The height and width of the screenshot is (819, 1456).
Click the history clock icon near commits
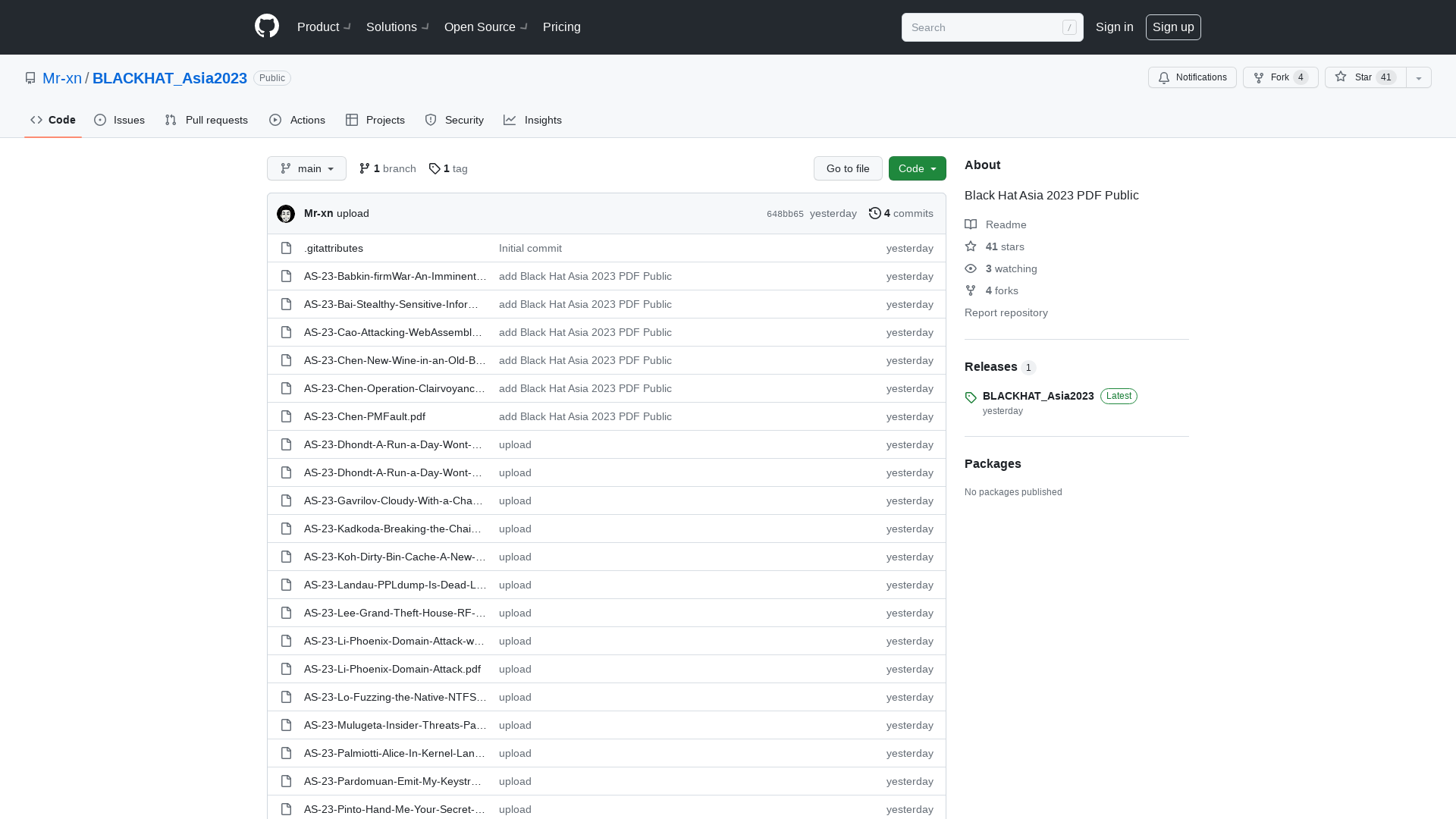point(875,213)
